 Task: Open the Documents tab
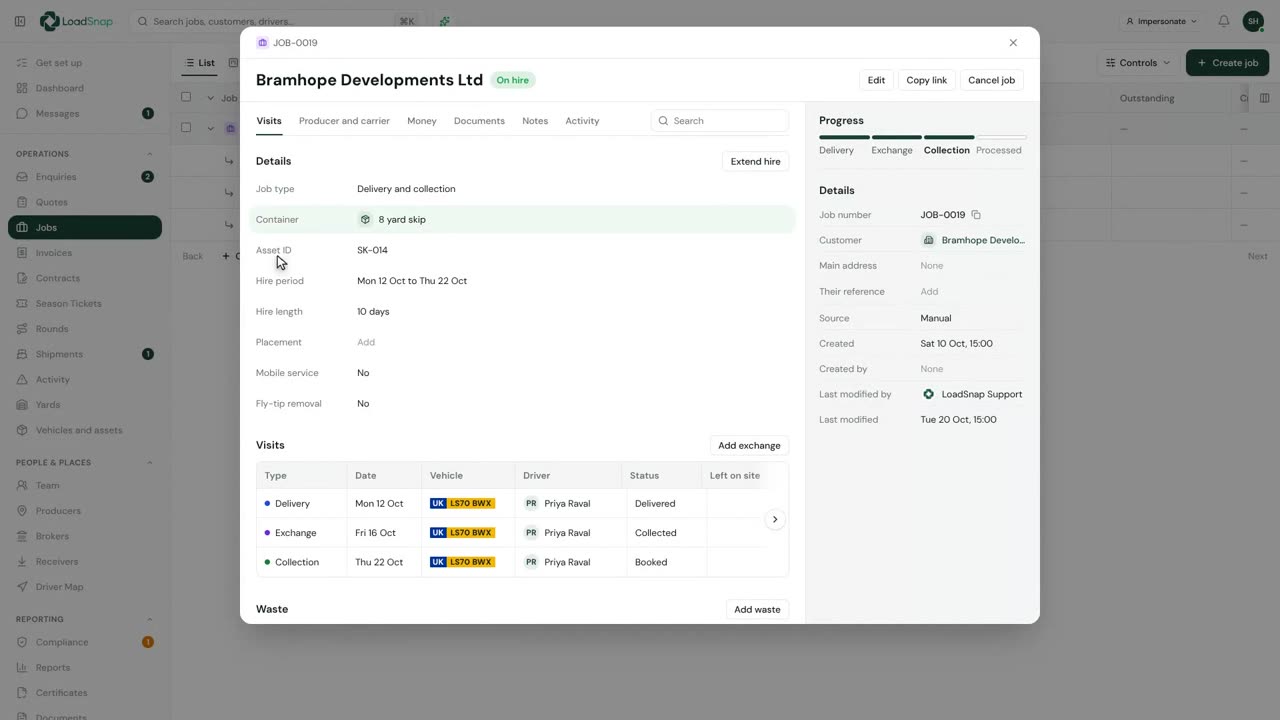pos(479,121)
